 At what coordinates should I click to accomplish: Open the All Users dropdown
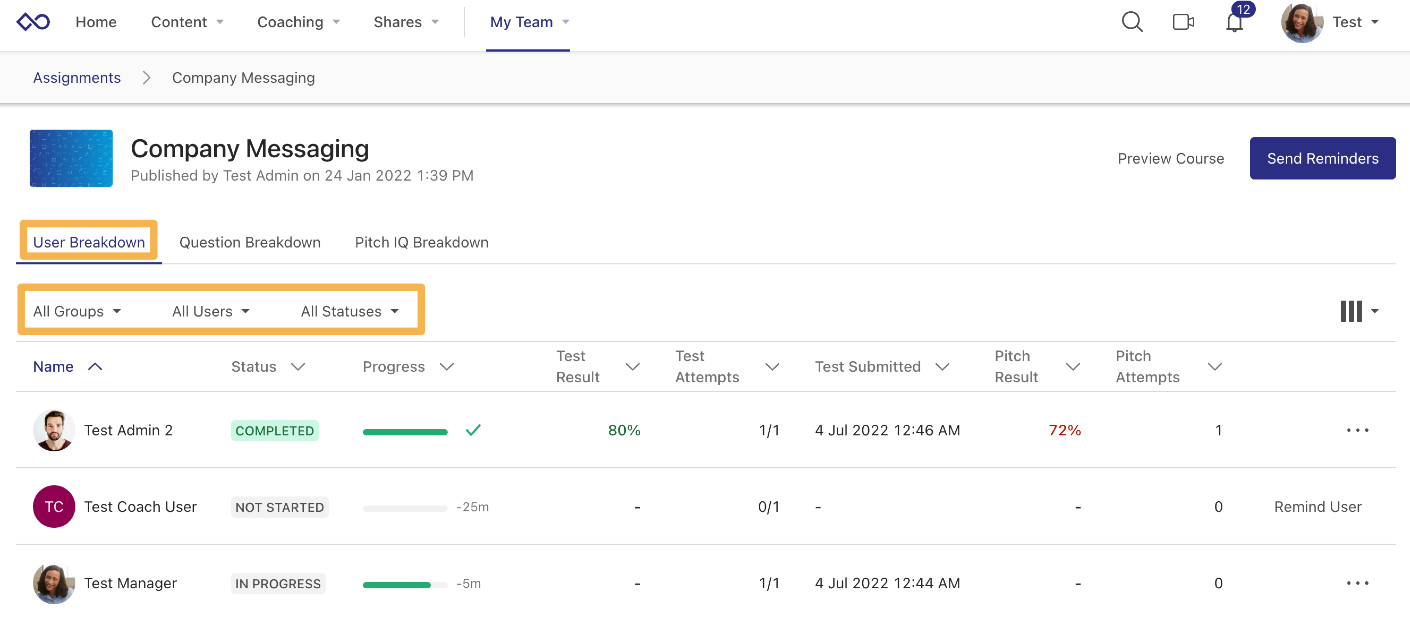pyautogui.click(x=210, y=311)
